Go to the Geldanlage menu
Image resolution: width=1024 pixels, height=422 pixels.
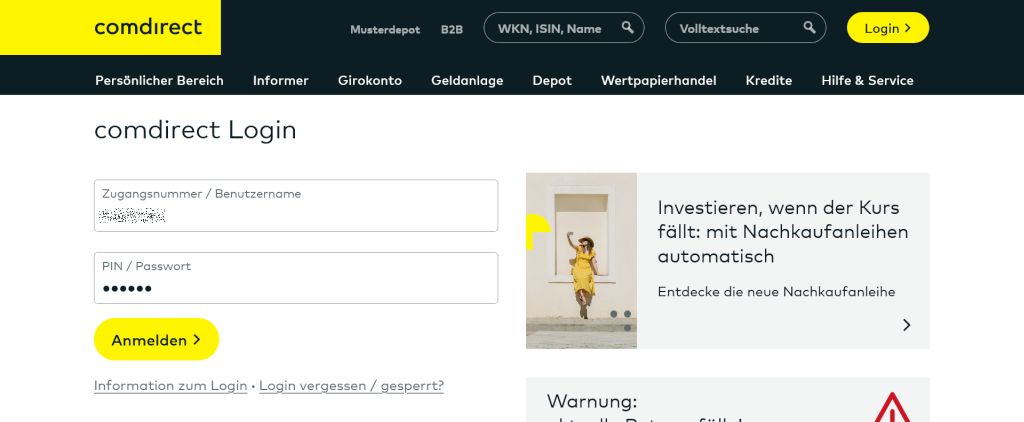467,80
